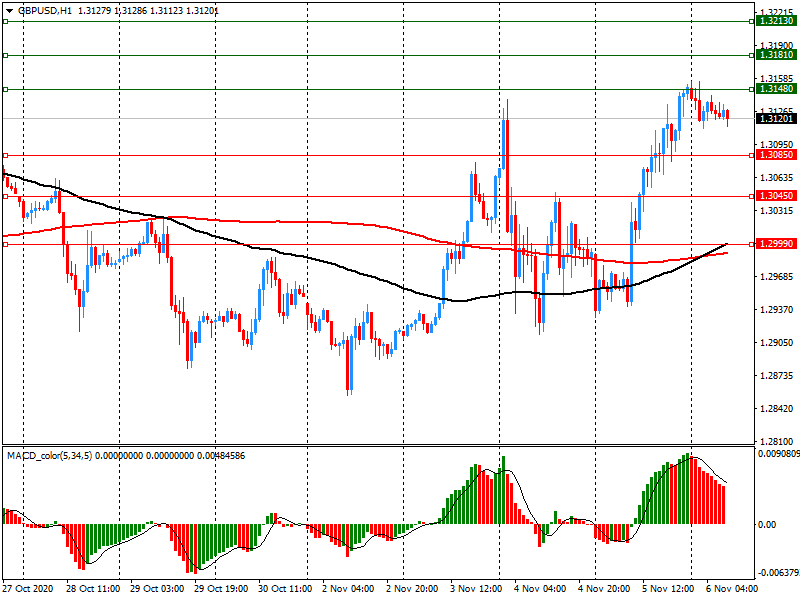800x600 pixels.
Task: Open the chart menu triangle beside GBPUSD,H1
Action: tap(9, 10)
